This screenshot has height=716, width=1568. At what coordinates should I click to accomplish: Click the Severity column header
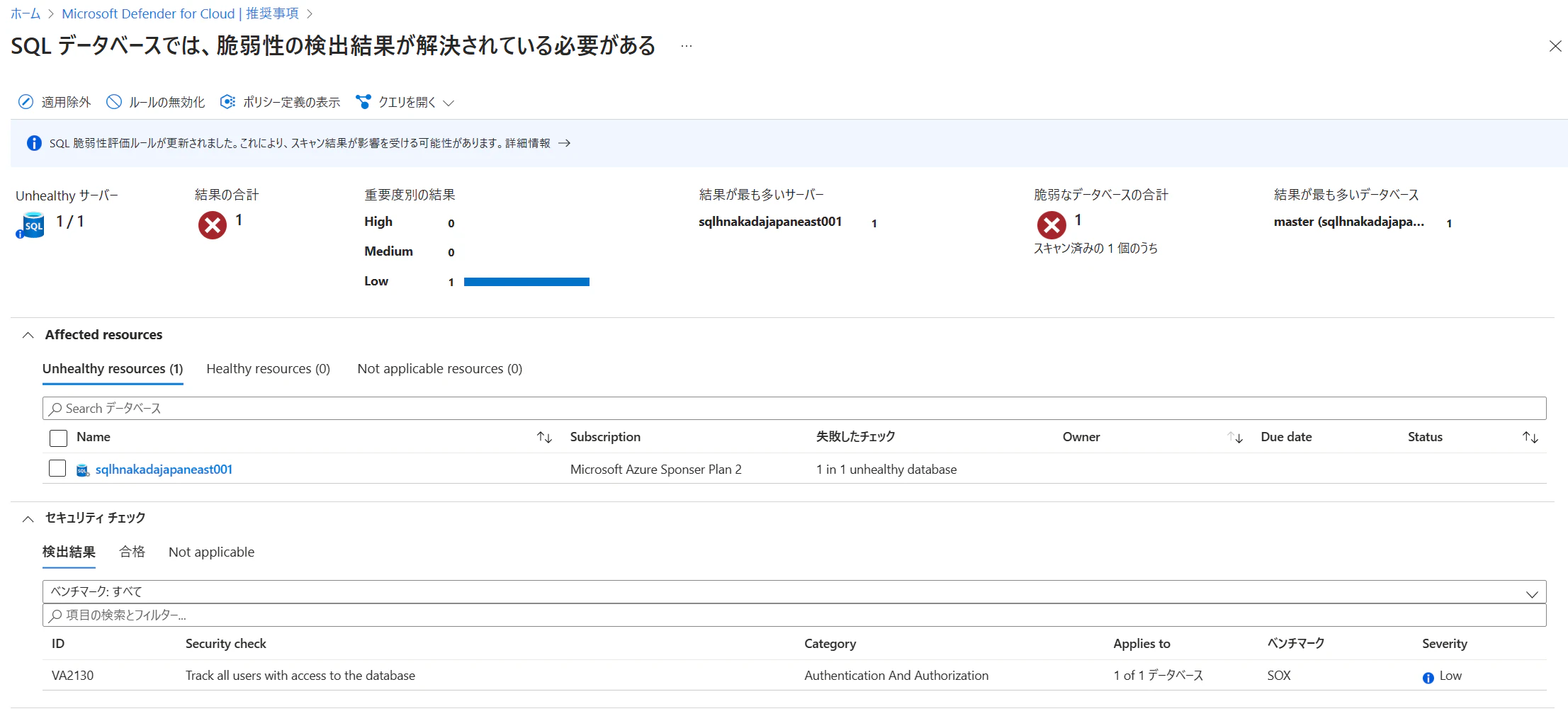1444,644
